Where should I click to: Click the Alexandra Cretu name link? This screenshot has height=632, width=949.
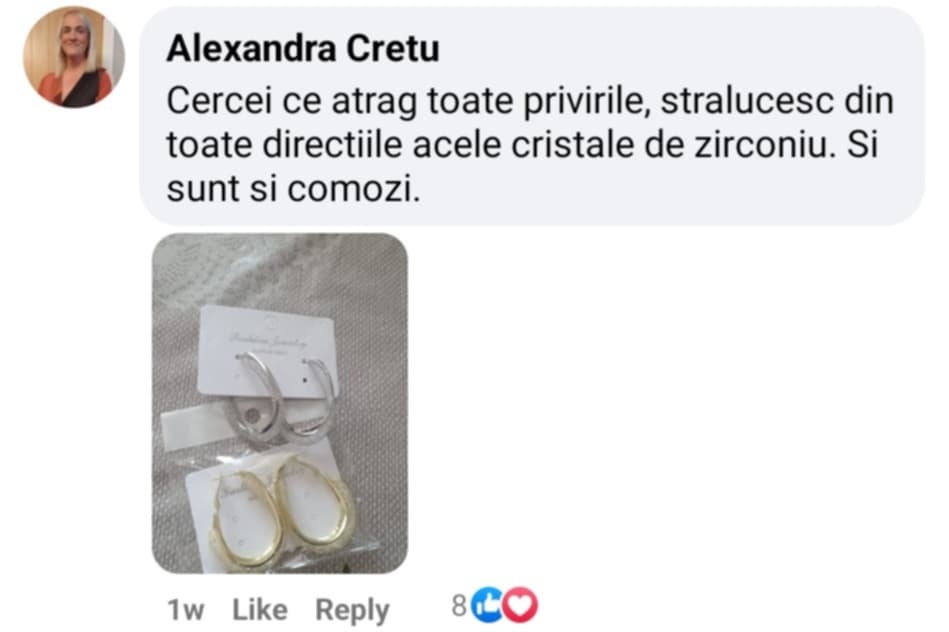tap(303, 48)
